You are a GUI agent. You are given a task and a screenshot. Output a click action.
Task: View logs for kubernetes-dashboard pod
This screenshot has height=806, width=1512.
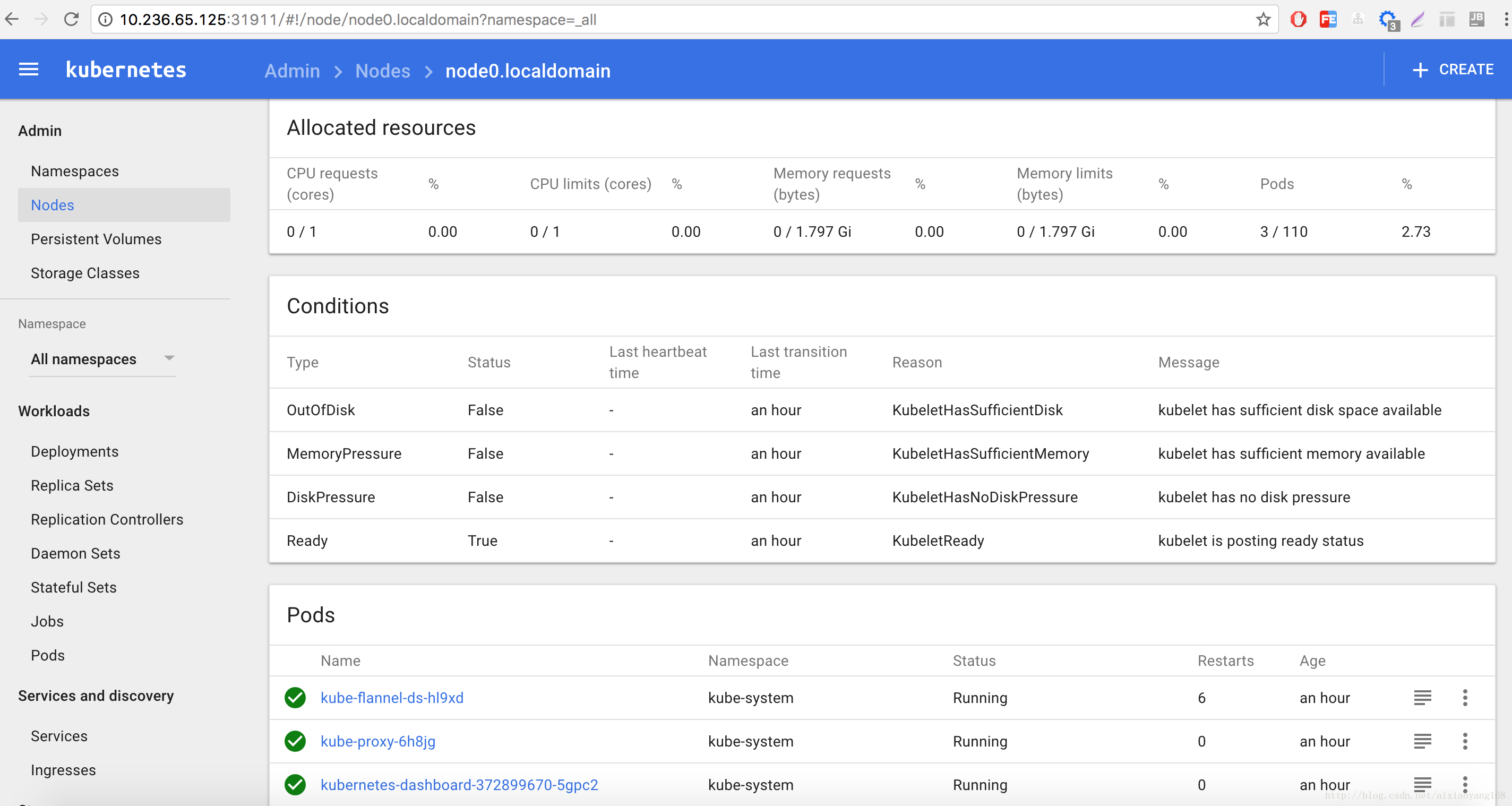click(x=1422, y=785)
